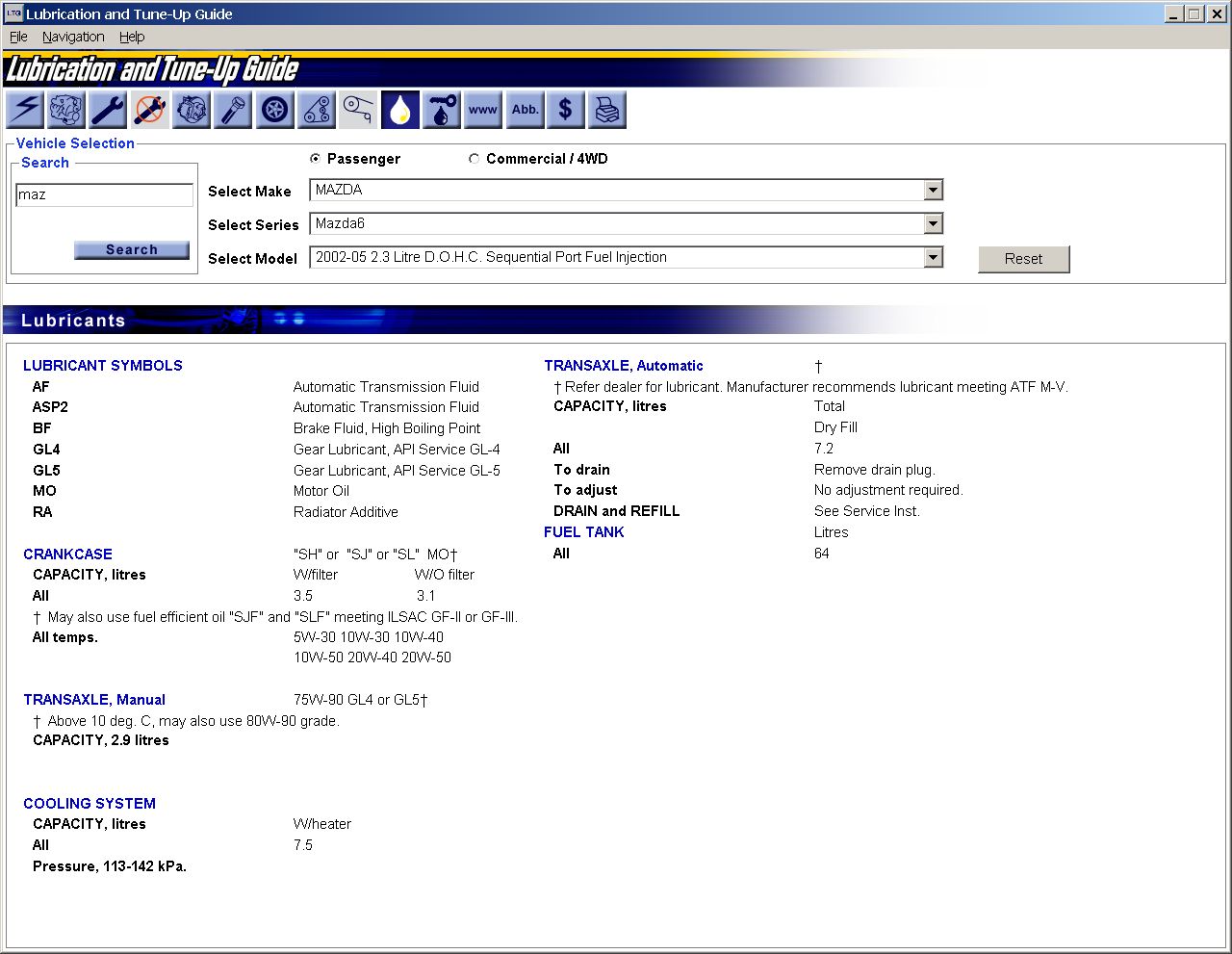Click the Radiator Additive description text

(346, 512)
